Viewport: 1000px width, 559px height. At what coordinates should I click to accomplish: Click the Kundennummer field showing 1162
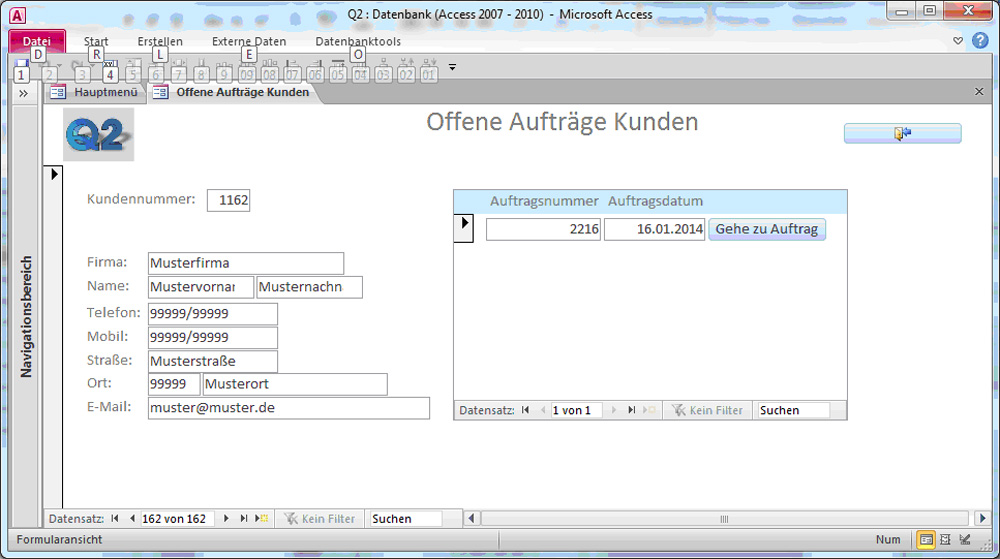pos(228,200)
